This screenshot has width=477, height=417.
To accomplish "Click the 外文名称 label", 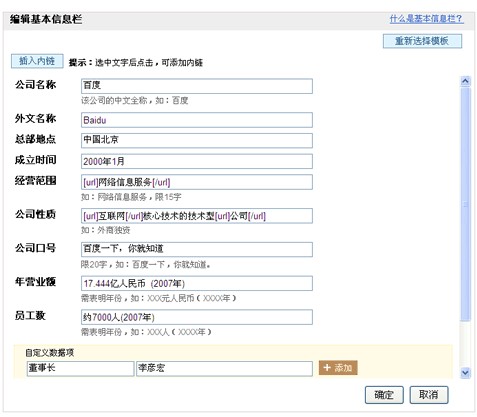I will [x=35, y=119].
